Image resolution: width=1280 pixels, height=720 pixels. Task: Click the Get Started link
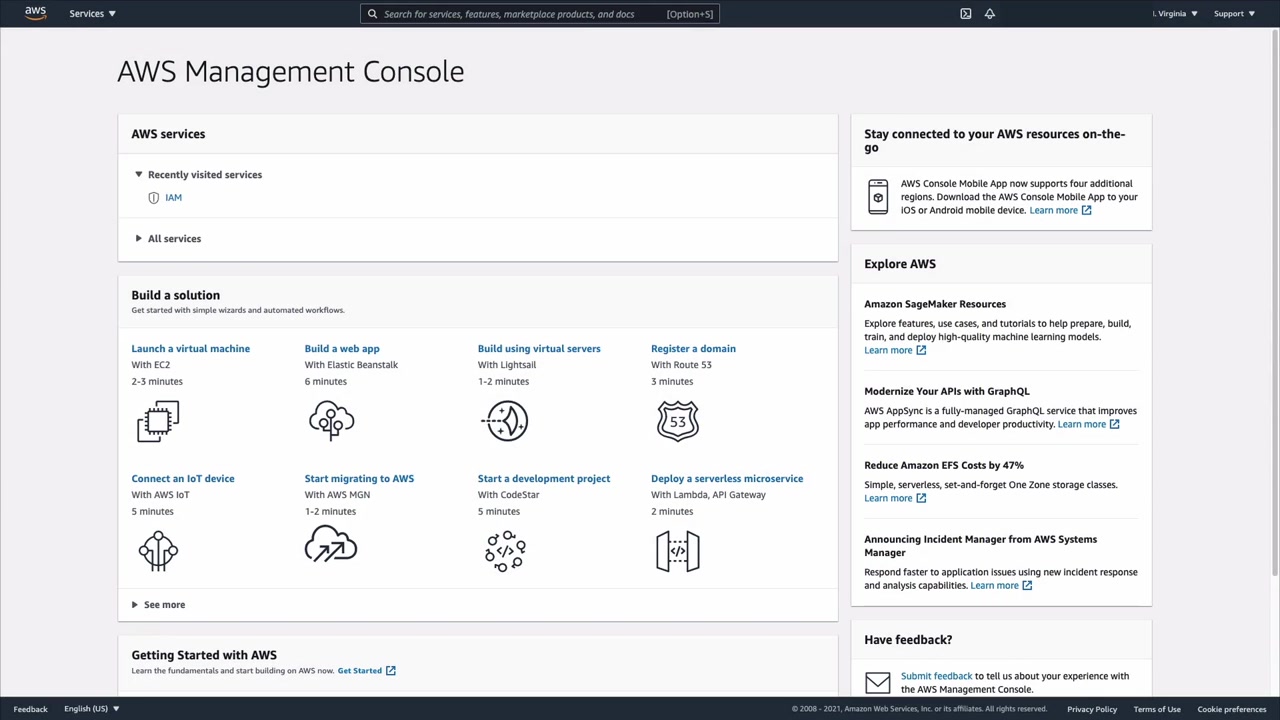[x=360, y=671]
